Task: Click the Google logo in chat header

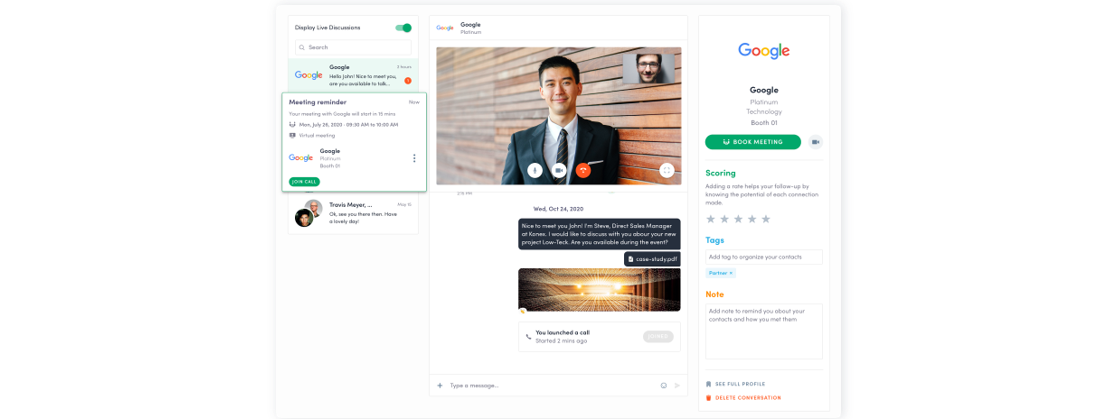Action: [445, 28]
